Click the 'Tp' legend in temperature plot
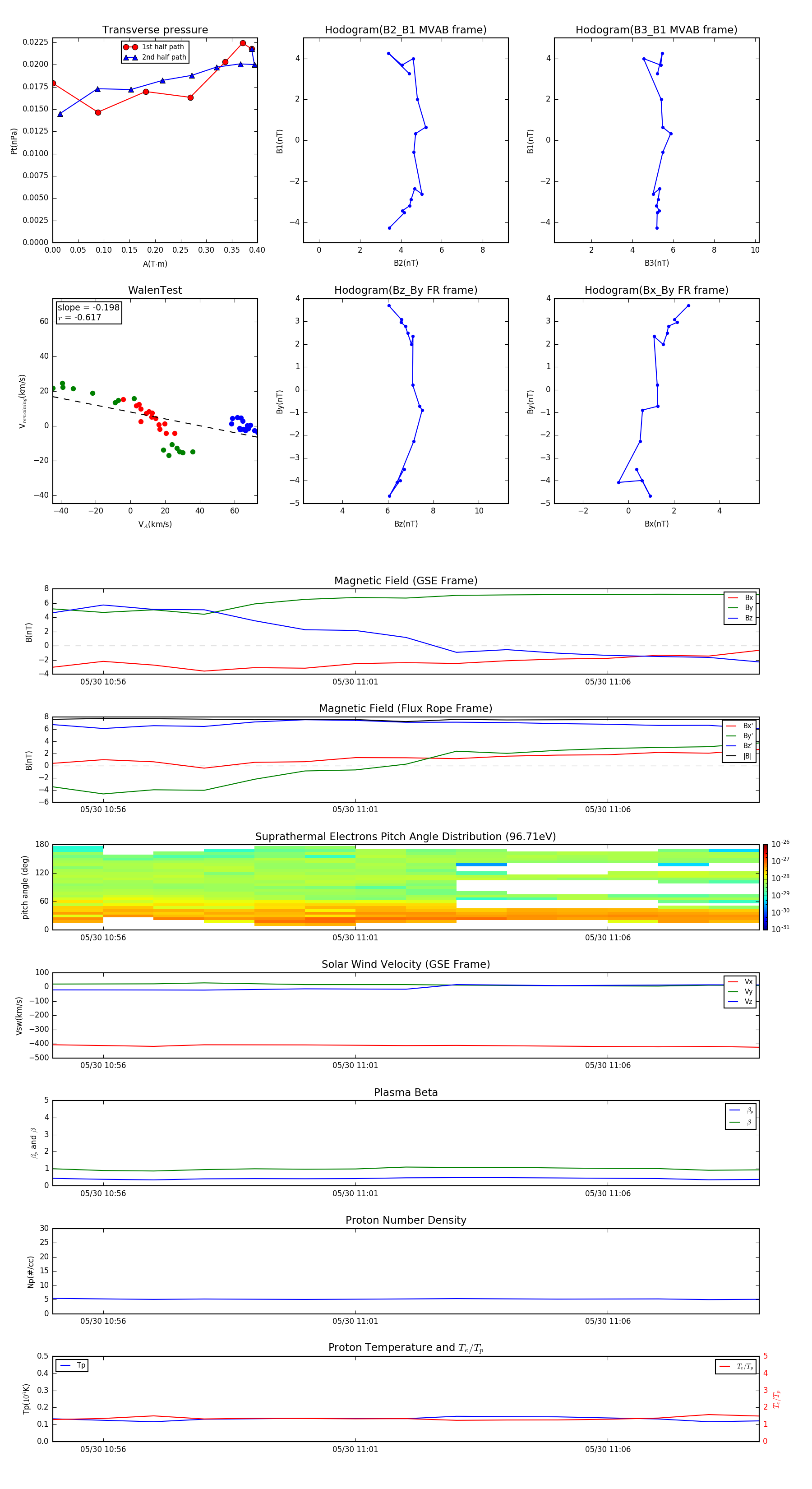The image size is (812, 1489). (x=72, y=1365)
